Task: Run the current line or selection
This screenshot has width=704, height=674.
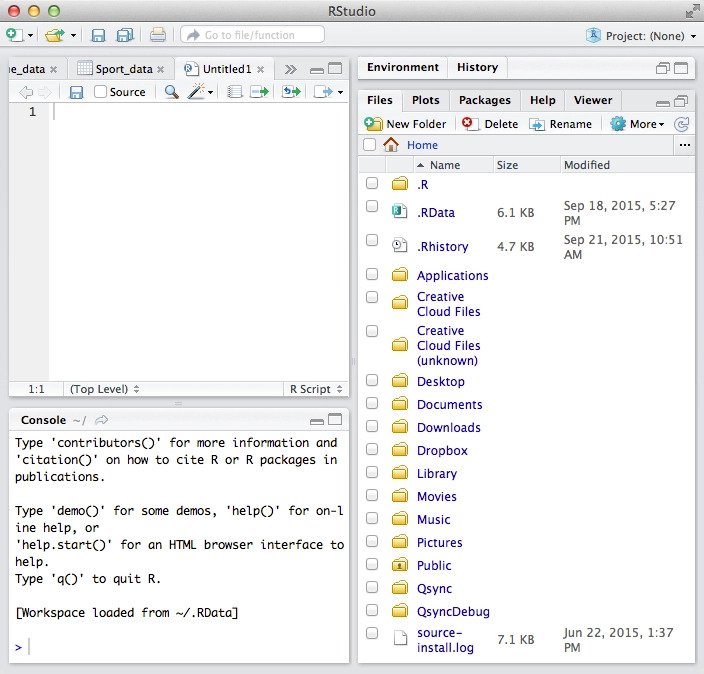Action: 260,92
